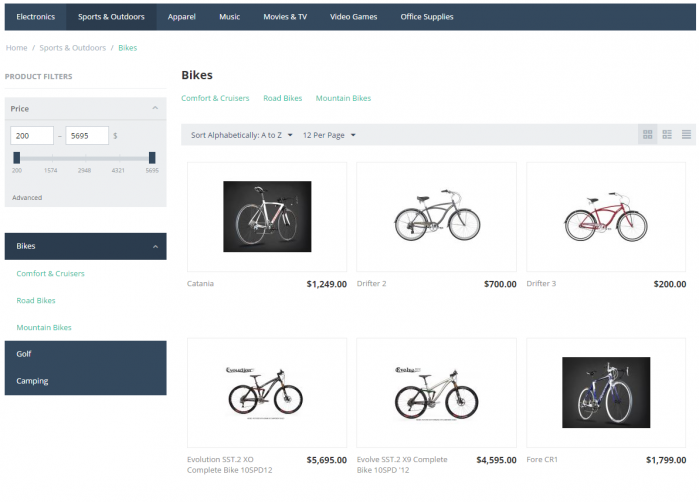Click the $1,249.00 price
This screenshot has height=502, width=700.
tap(327, 284)
